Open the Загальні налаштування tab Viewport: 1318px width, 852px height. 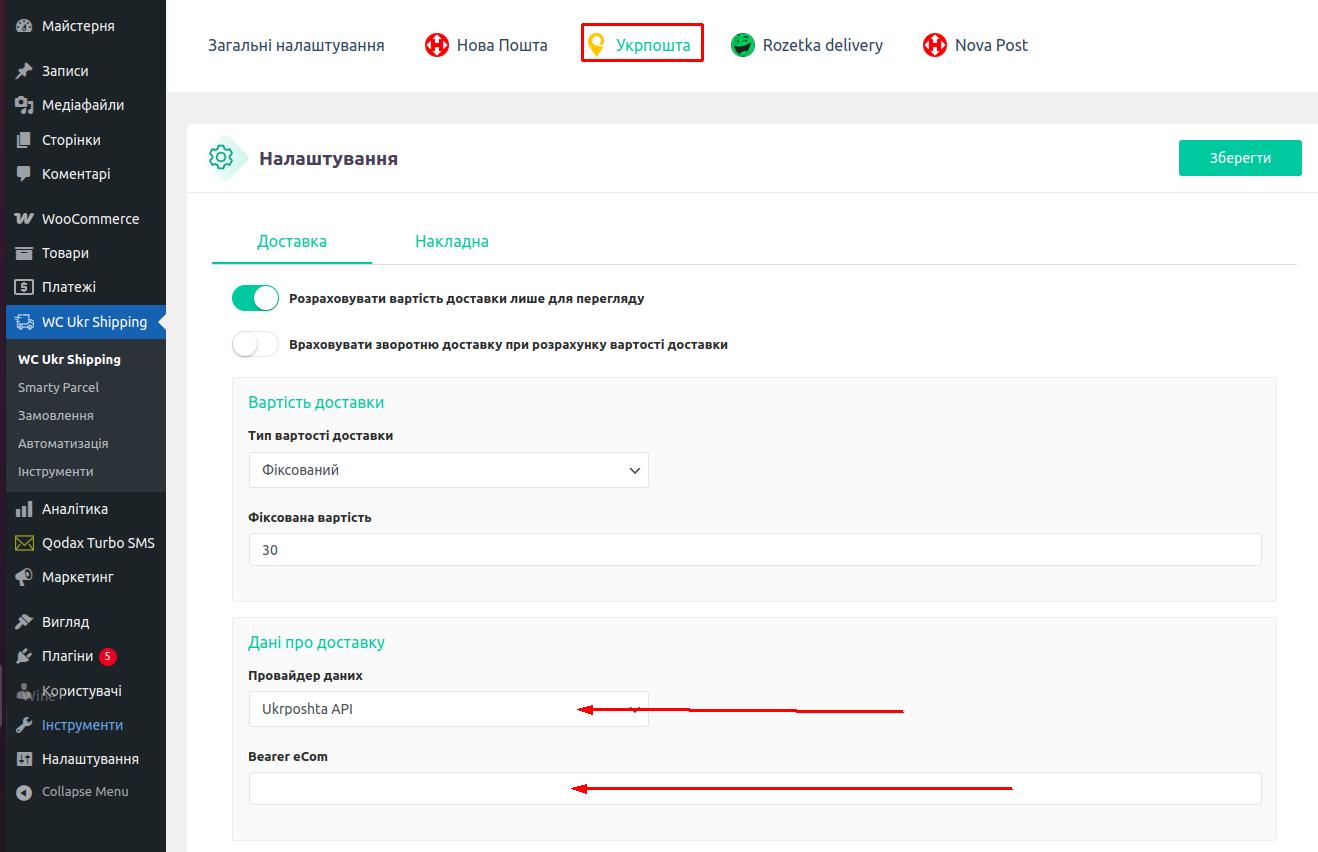click(x=296, y=45)
